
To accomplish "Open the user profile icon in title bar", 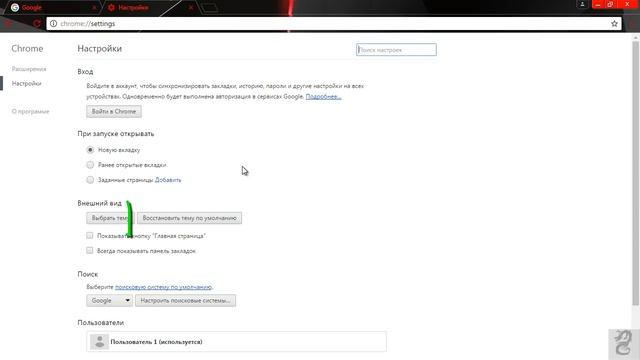I will tap(582, 4).
